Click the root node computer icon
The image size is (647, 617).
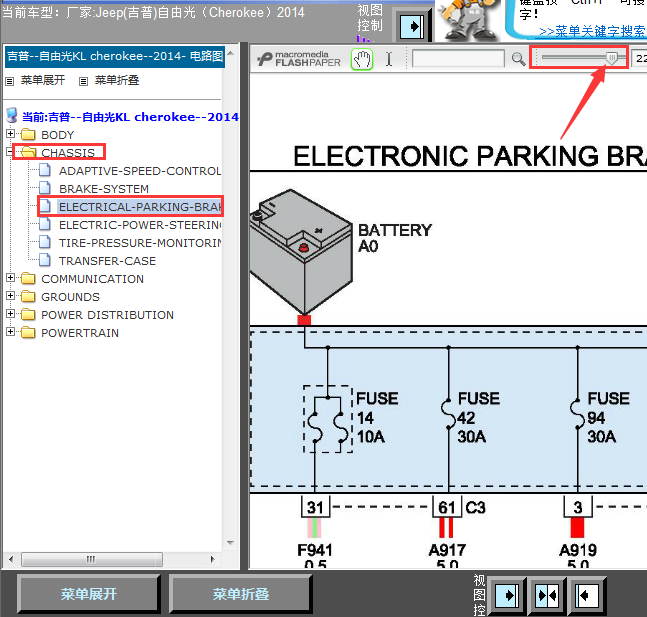[x=12, y=116]
